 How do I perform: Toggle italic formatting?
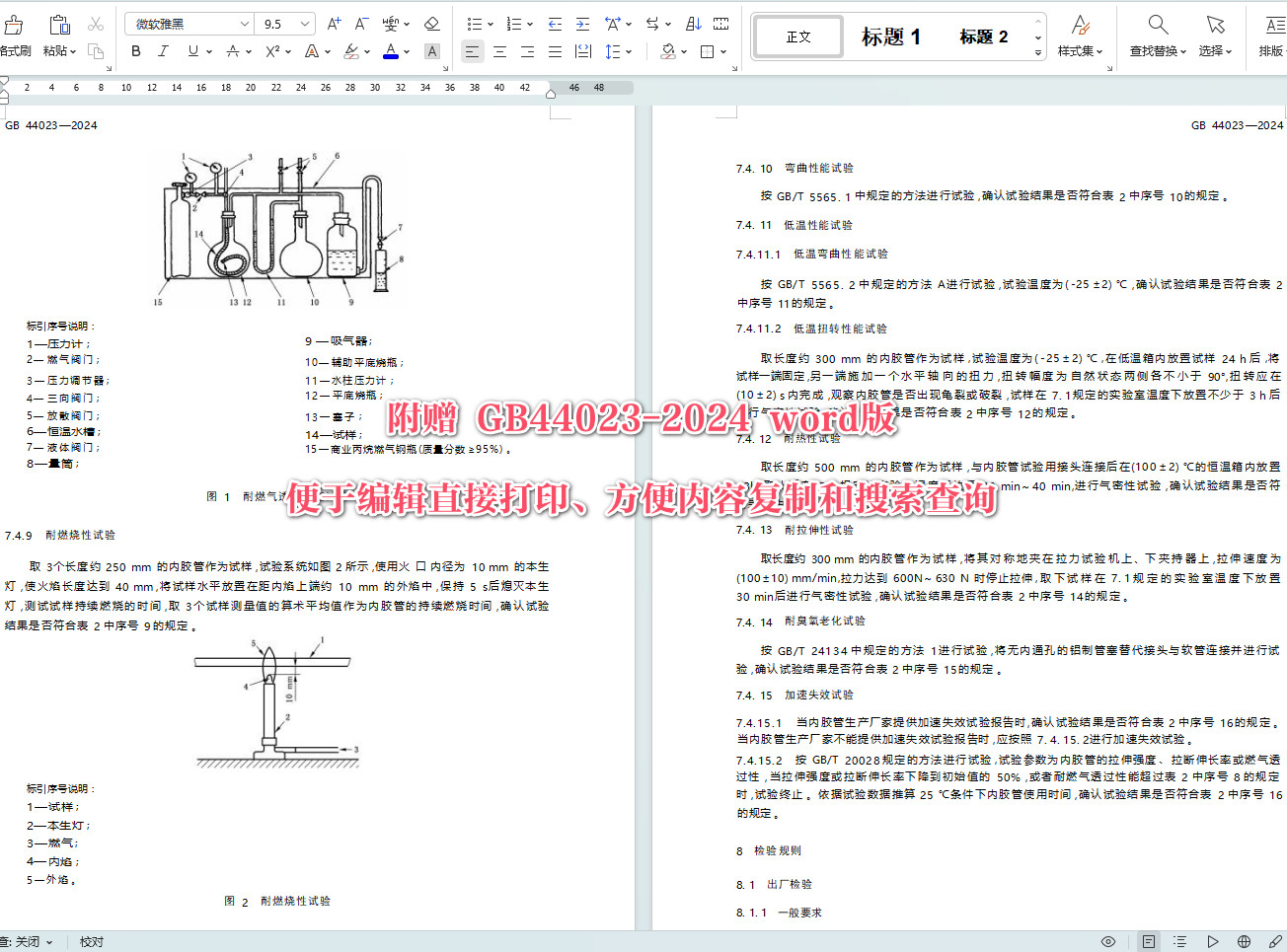tap(163, 50)
